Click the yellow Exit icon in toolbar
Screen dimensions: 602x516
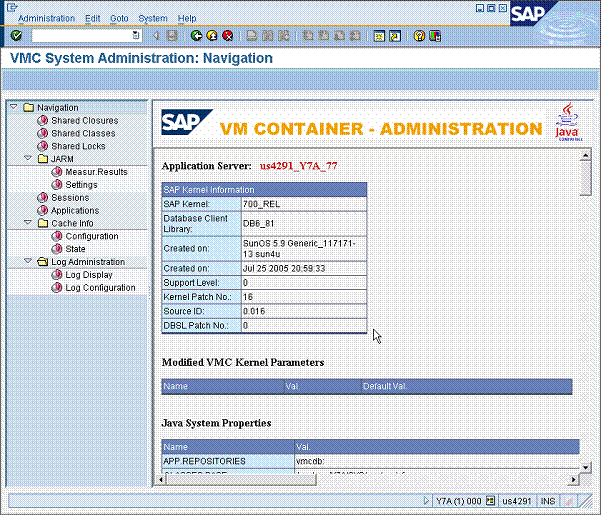[x=212, y=36]
